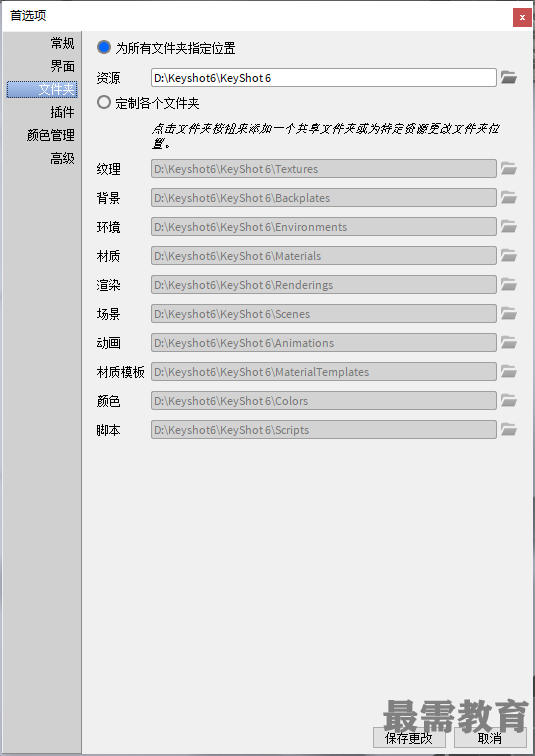
Task: Click the 材质模板 label text
Action: (x=120, y=372)
